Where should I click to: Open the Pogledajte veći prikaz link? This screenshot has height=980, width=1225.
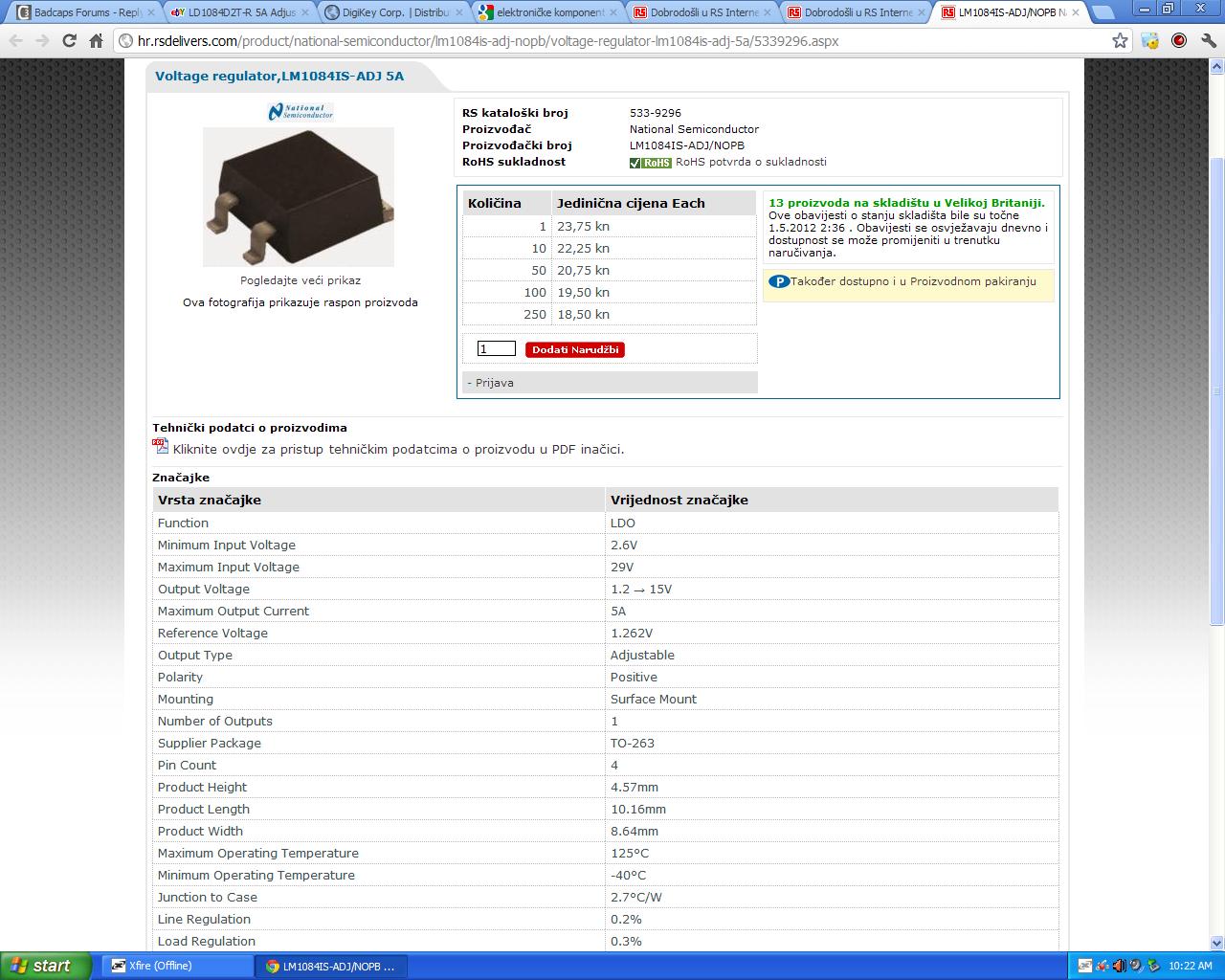[301, 280]
